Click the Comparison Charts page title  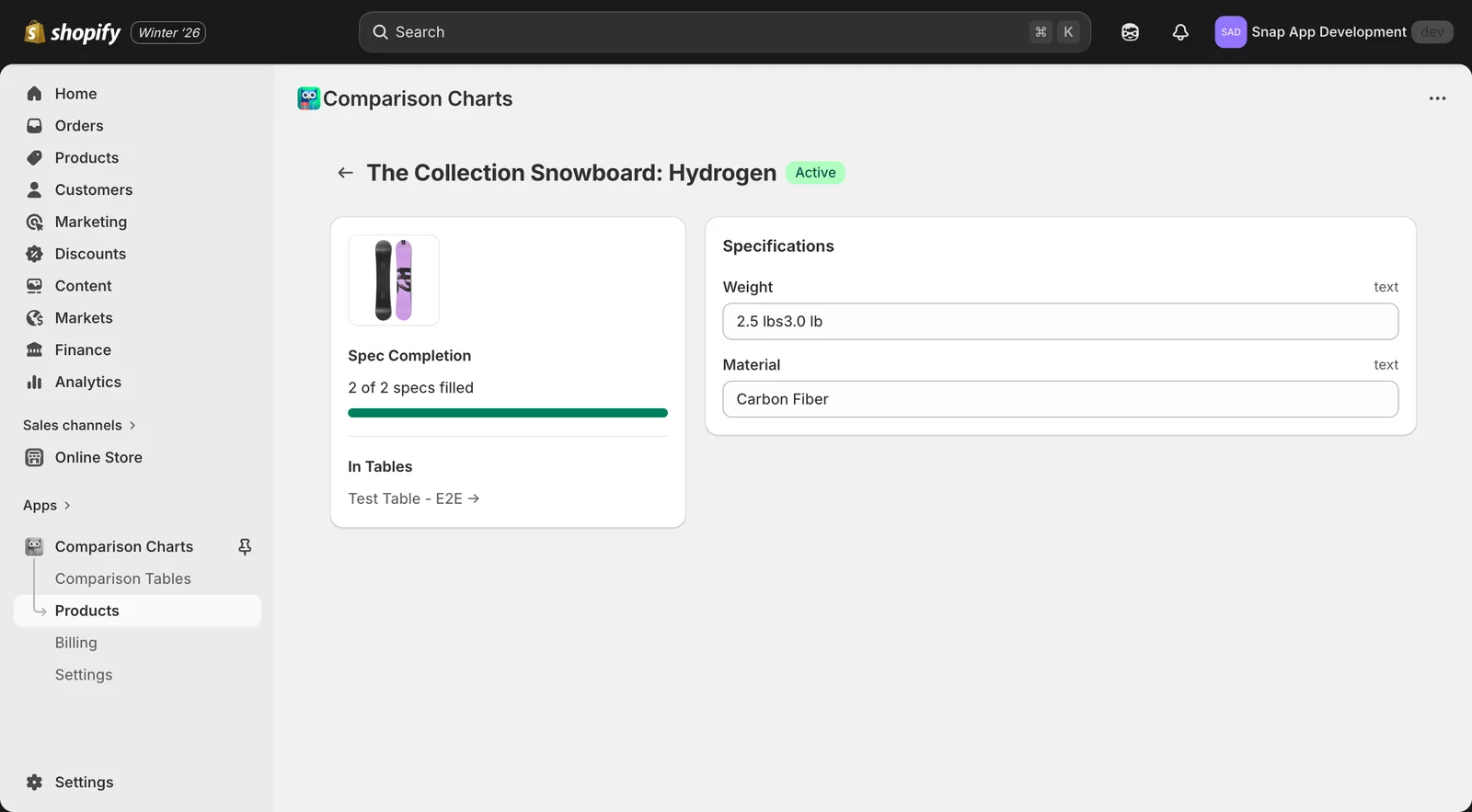pos(418,98)
